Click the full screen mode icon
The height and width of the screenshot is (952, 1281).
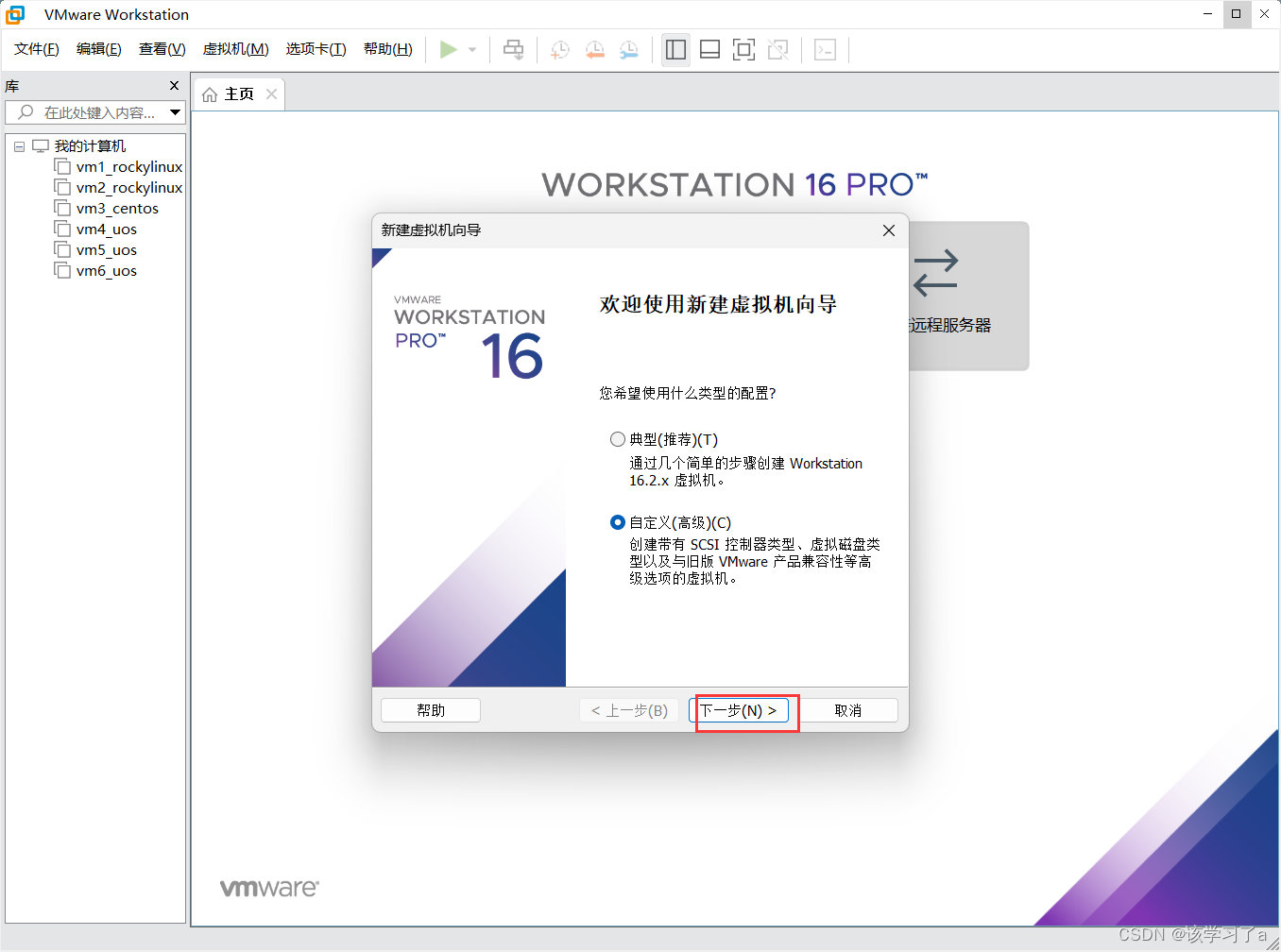(x=744, y=49)
